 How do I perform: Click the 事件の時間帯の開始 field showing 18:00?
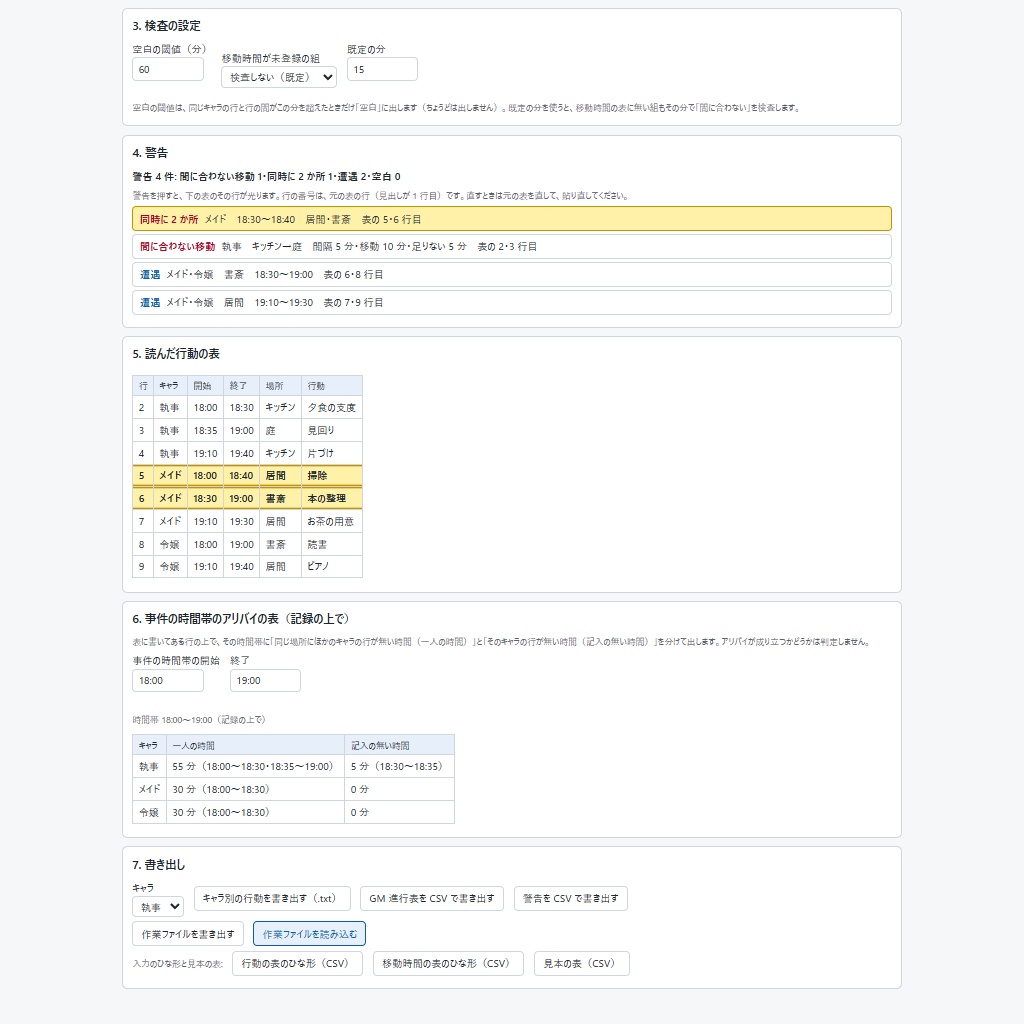coord(168,680)
